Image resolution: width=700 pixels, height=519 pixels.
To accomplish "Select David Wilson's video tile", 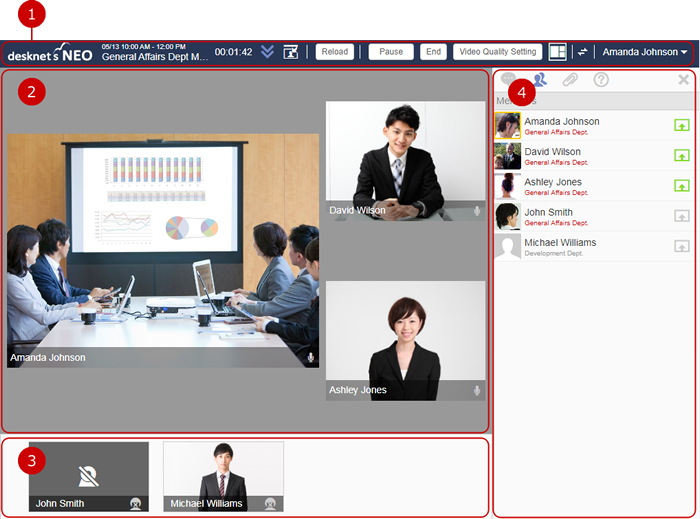I will [x=405, y=161].
